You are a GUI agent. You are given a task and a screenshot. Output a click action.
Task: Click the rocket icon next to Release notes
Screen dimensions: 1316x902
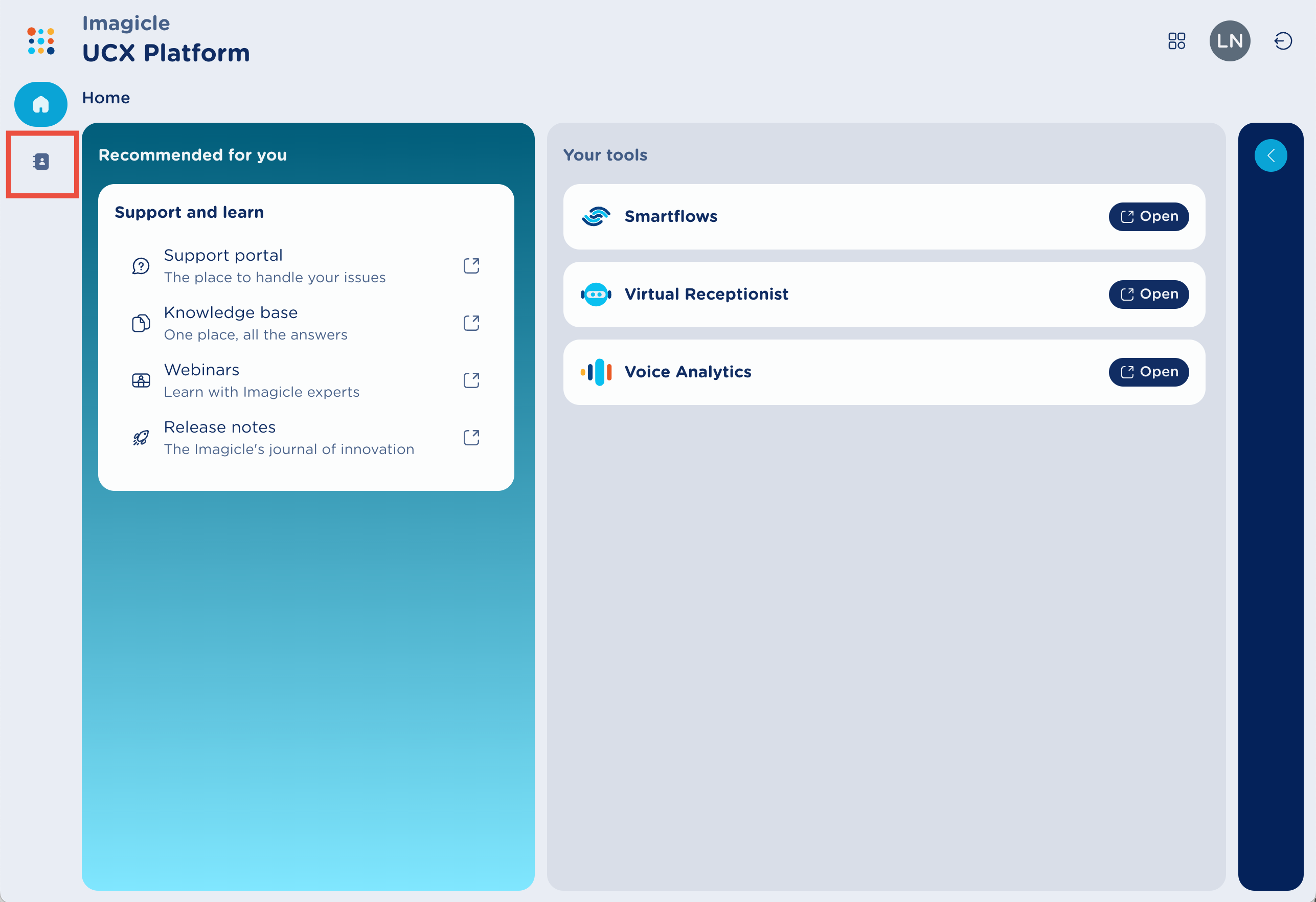(x=141, y=437)
